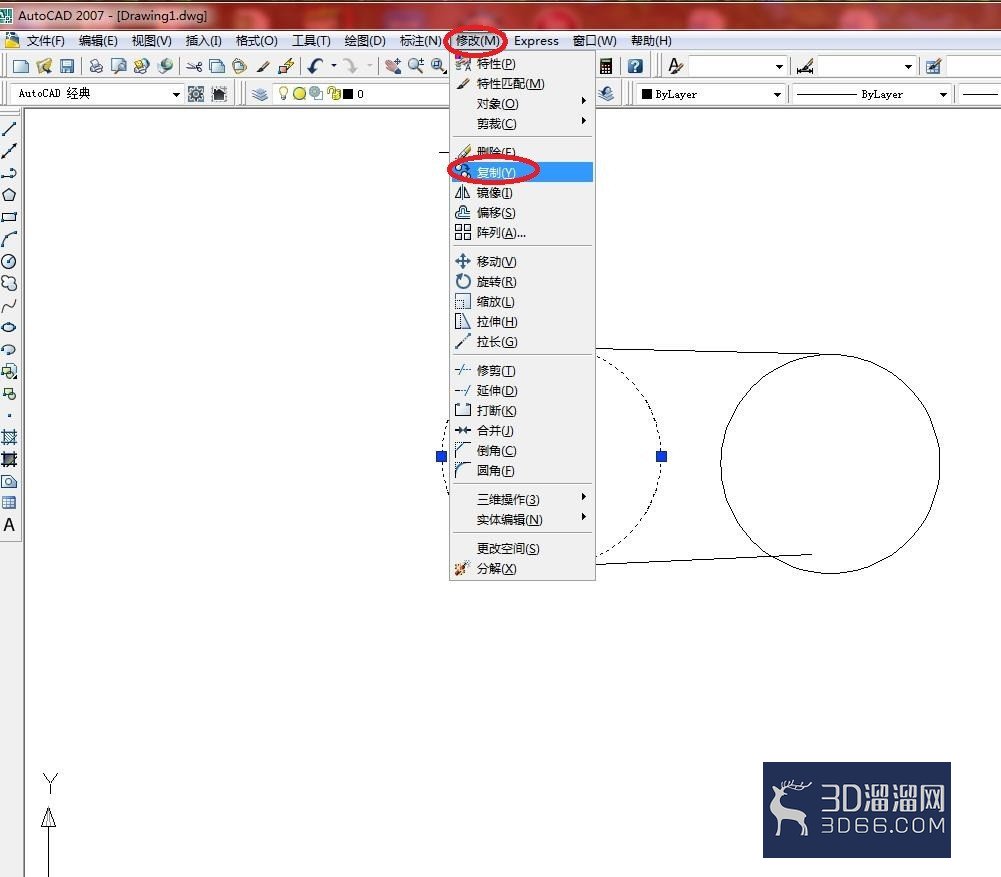Open the 绘图(D) menu
The image size is (1001, 877).
[365, 41]
